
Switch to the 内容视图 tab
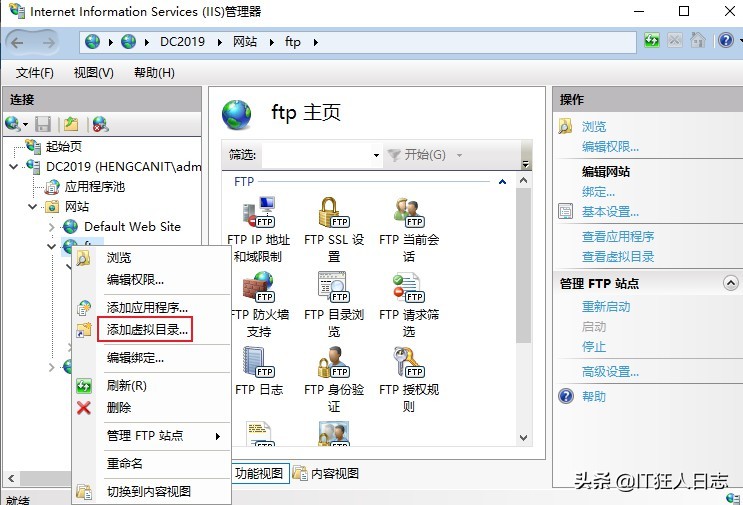326,473
